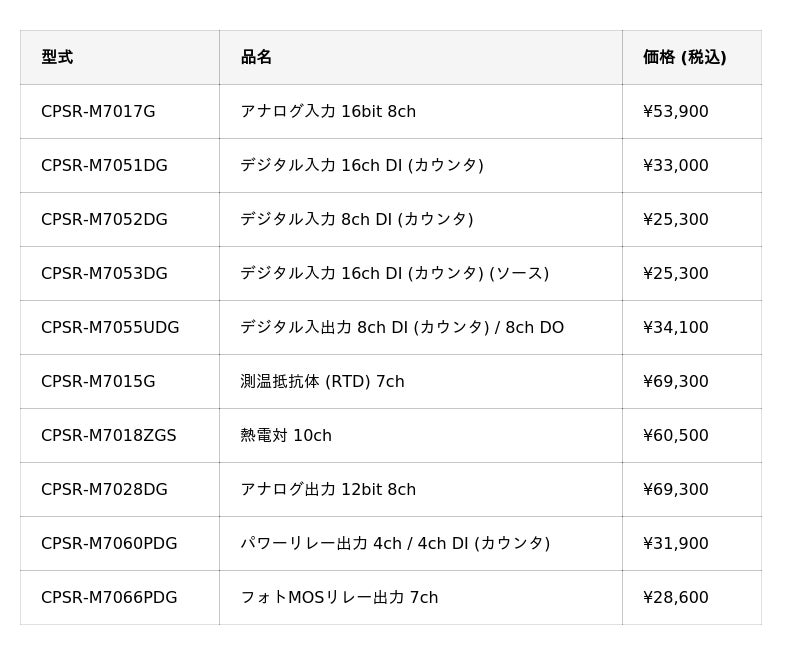Image resolution: width=800 pixels, height=655 pixels.
Task: Click the CPSR-M7015G model entry
Action: tap(98, 381)
